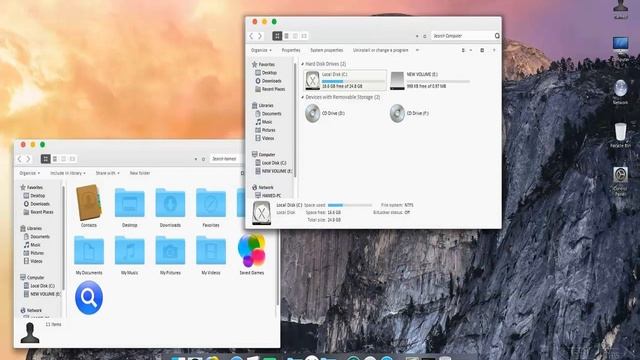Switch Computer window to column view
The height and width of the screenshot is (360, 640).
pos(295,36)
